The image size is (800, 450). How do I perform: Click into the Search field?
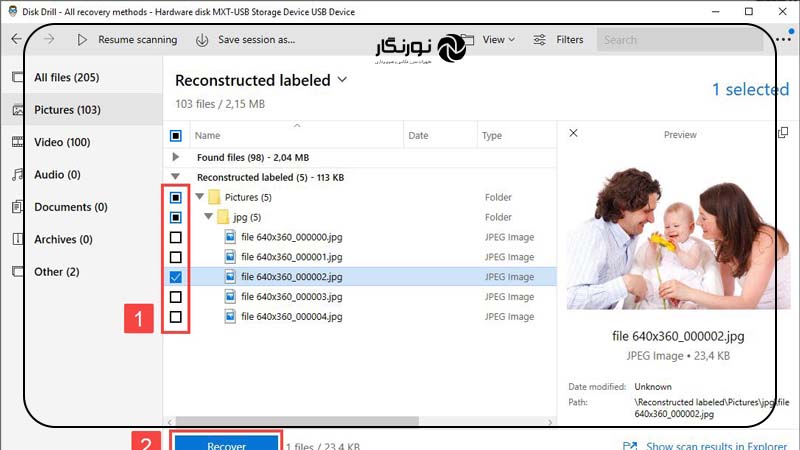click(680, 40)
